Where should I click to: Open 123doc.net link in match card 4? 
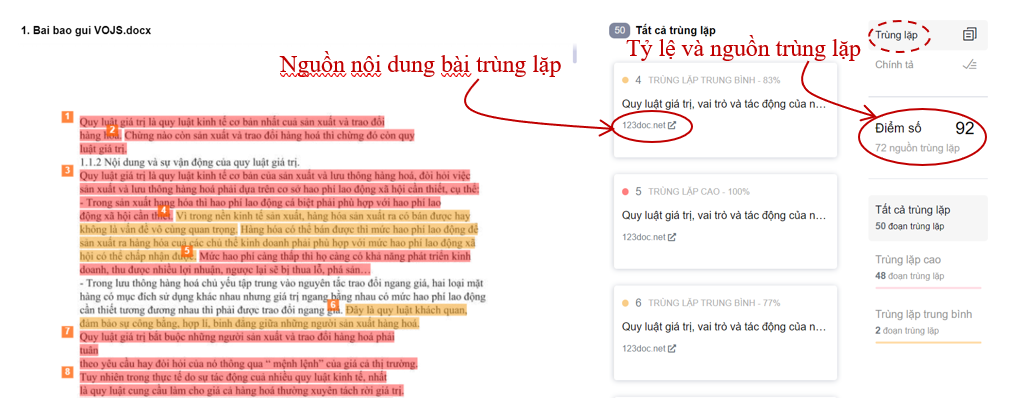(643, 125)
